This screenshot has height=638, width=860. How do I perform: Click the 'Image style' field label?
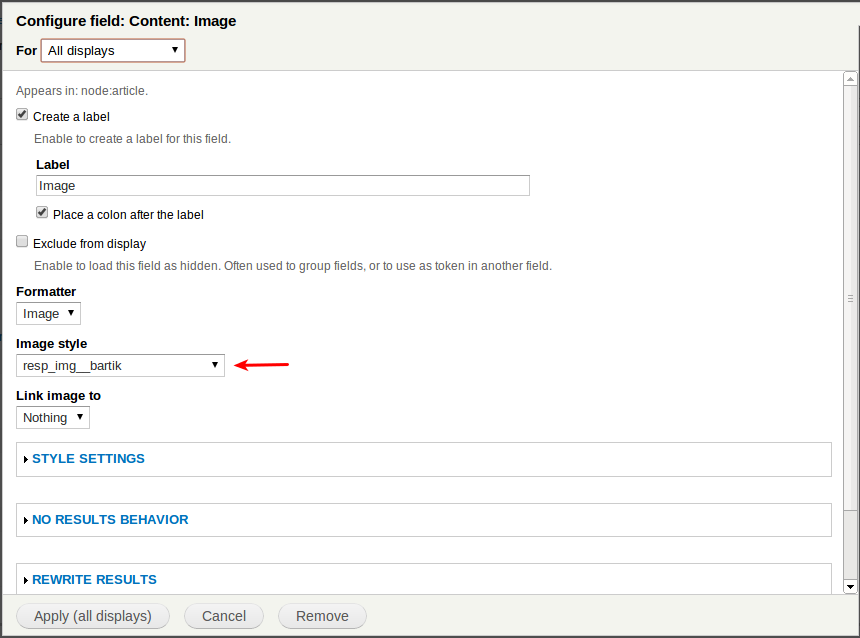[52, 343]
